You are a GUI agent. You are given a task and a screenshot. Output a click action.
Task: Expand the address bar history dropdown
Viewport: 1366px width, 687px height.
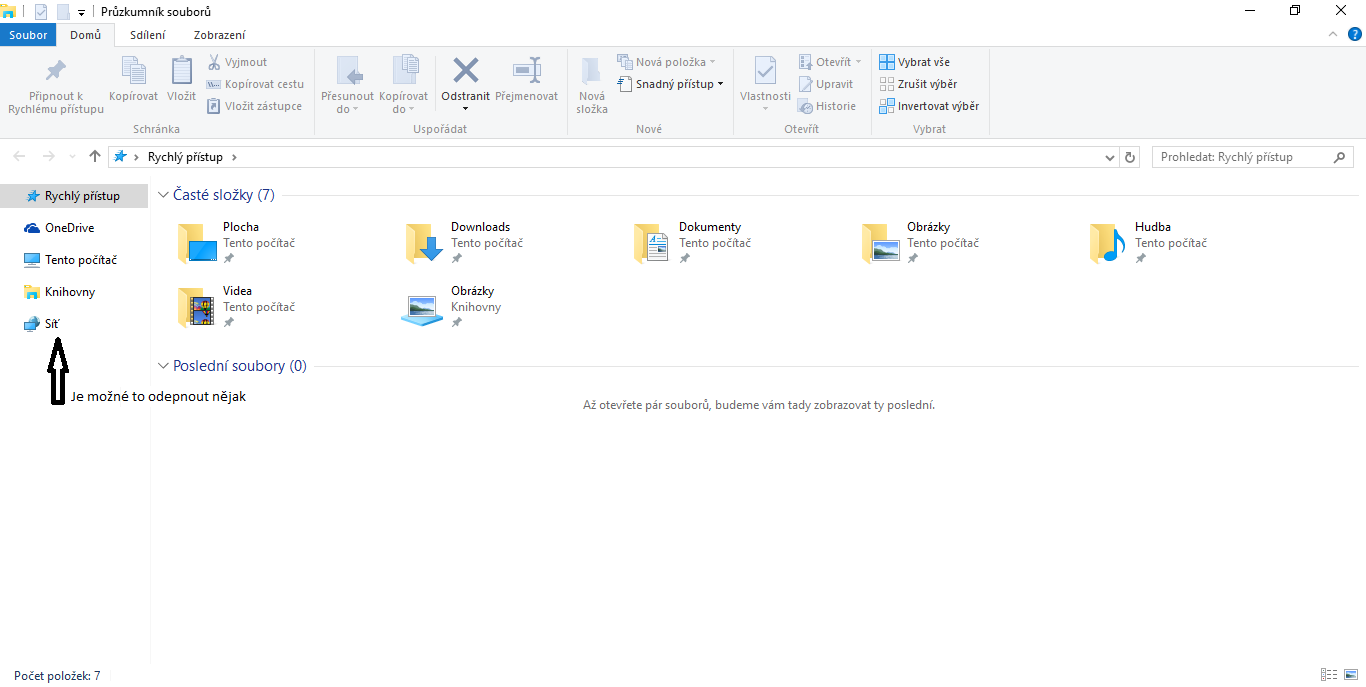pyautogui.click(x=1110, y=157)
